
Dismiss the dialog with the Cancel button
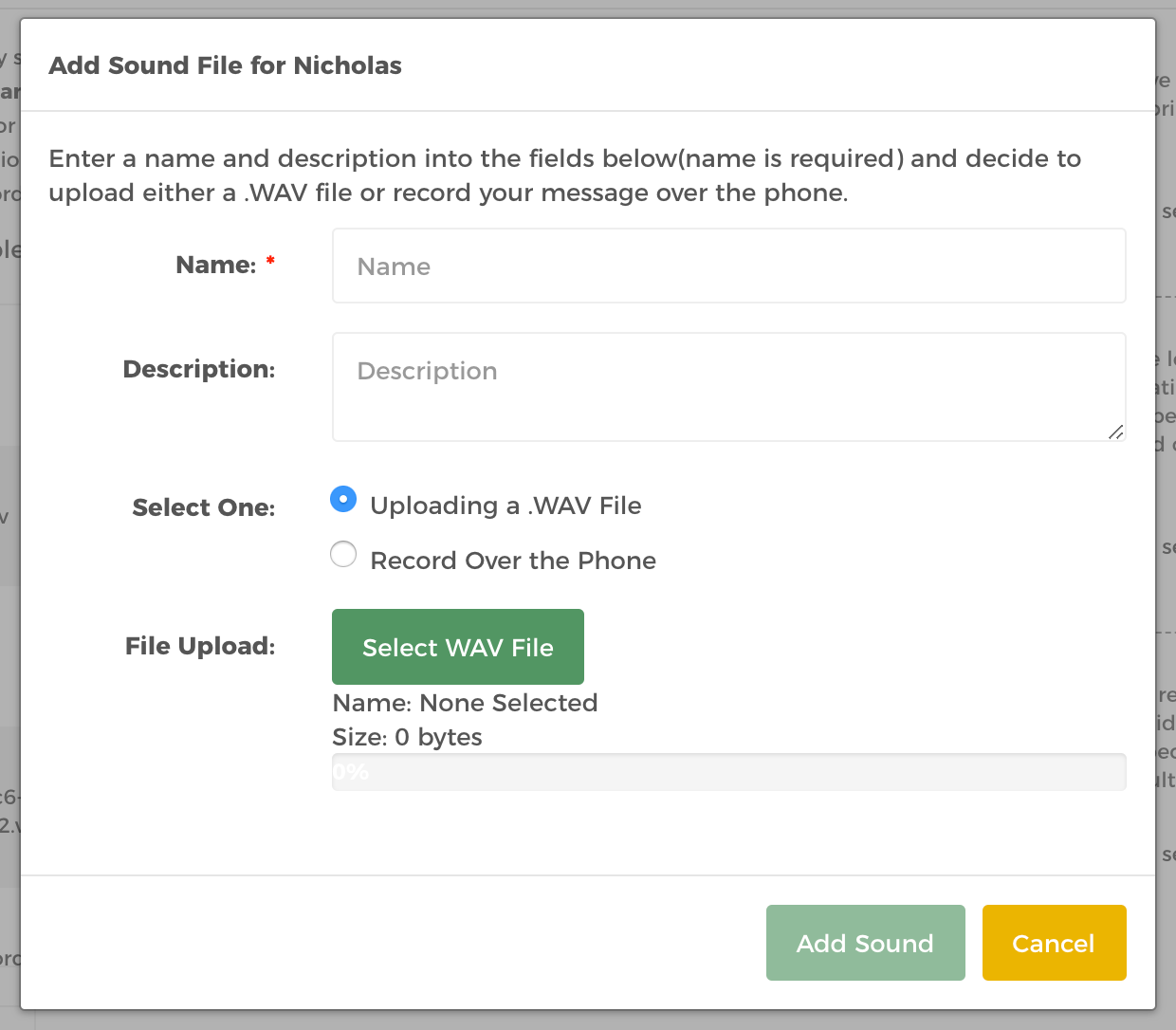[x=1055, y=943]
